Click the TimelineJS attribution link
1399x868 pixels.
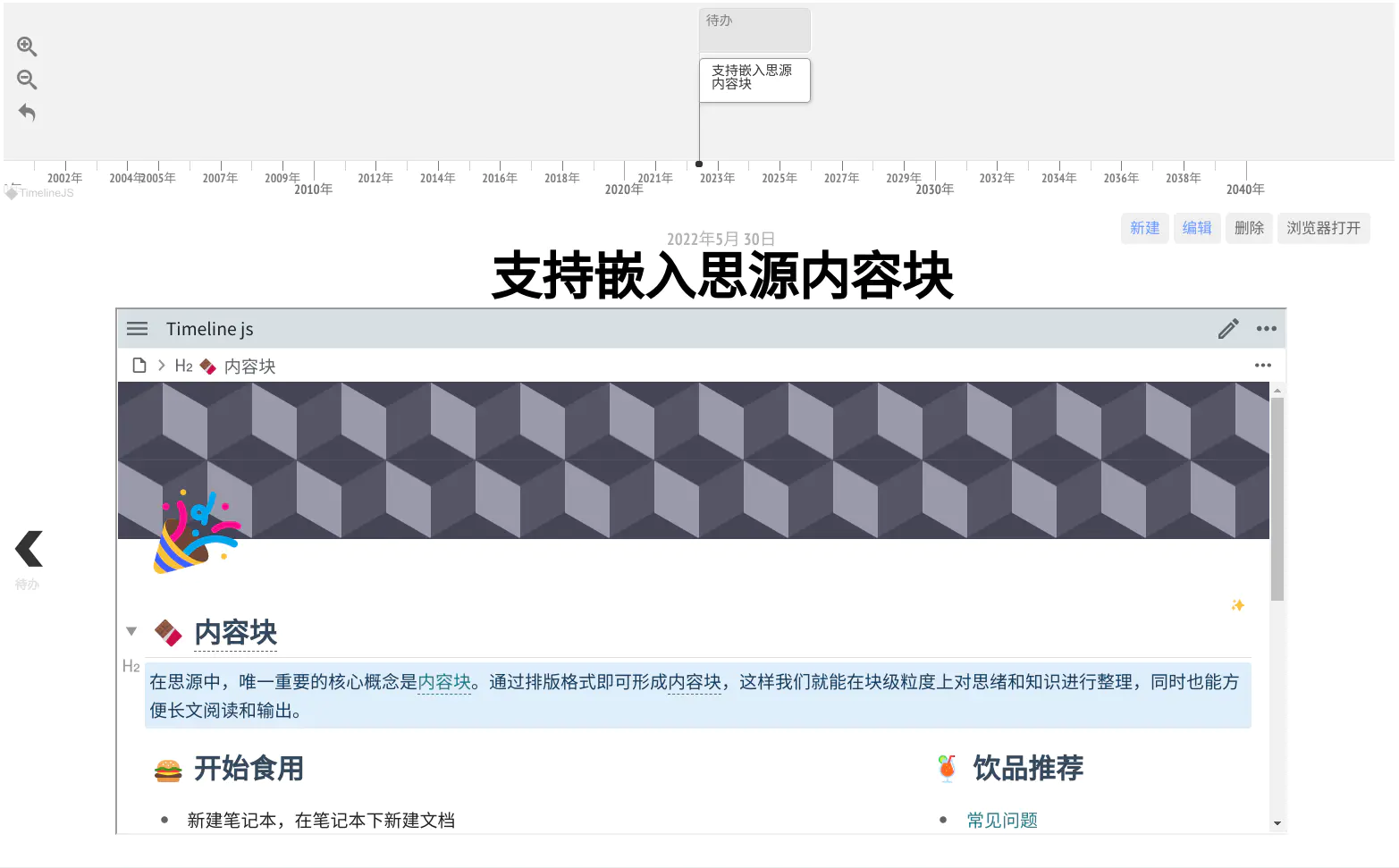pyautogui.click(x=40, y=193)
